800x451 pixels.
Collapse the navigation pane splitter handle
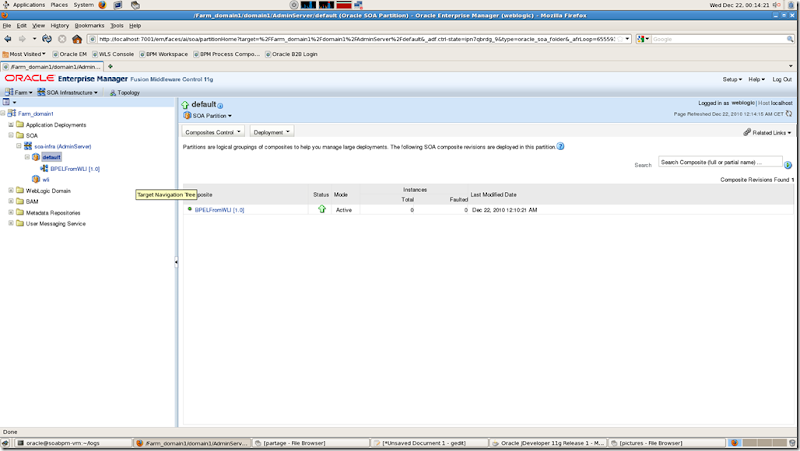[x=176, y=262]
